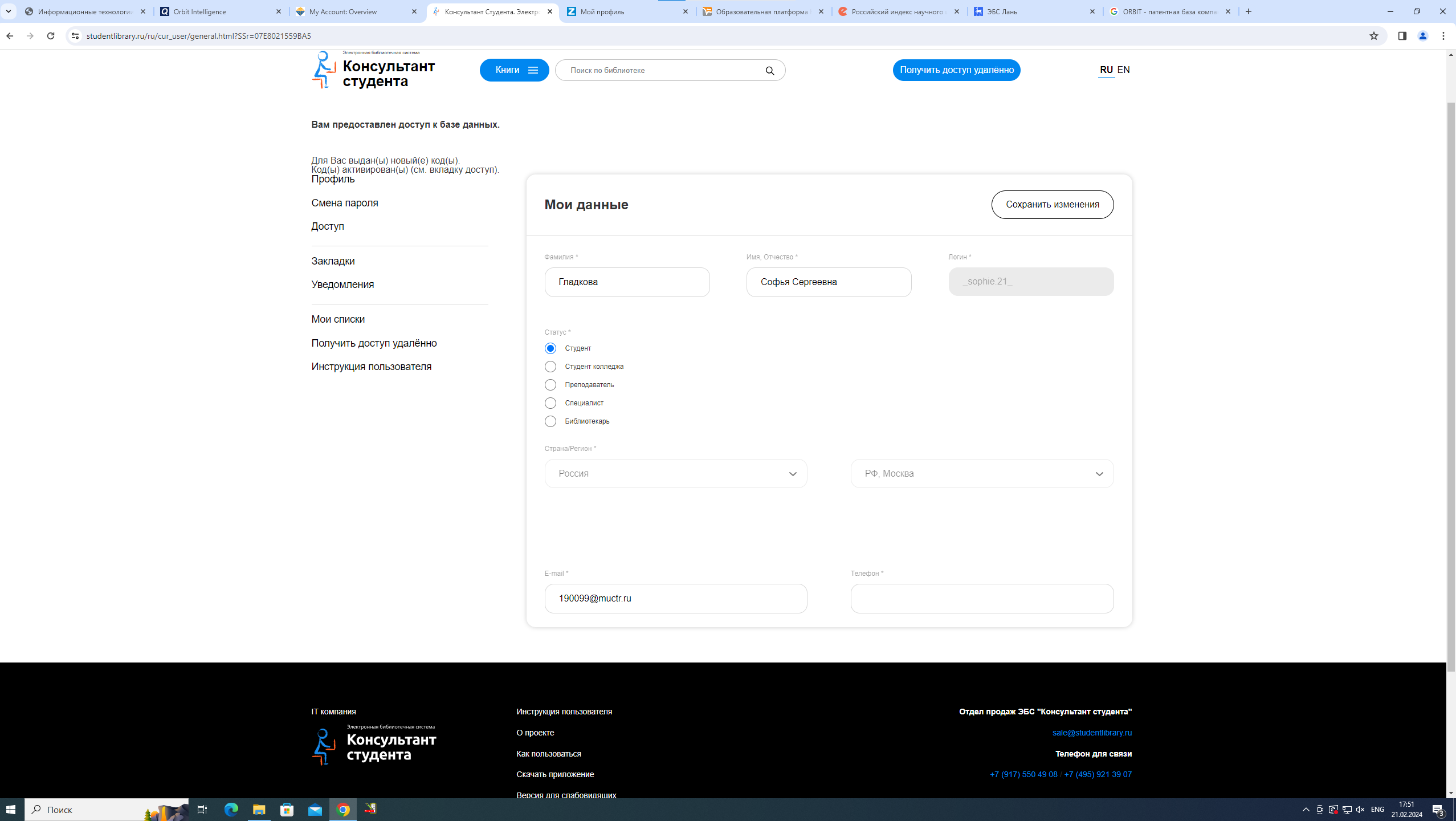The width and height of the screenshot is (1456, 821).
Task: Open the Chrome profile avatar
Action: [1423, 36]
